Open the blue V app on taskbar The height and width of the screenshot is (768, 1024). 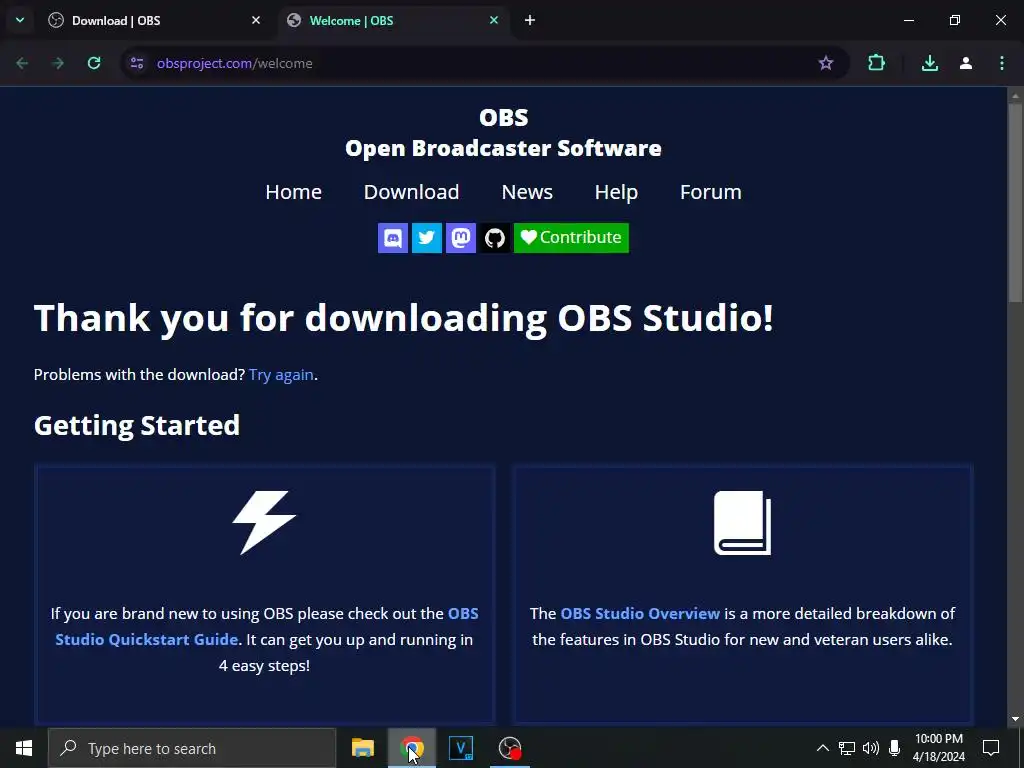(x=461, y=748)
